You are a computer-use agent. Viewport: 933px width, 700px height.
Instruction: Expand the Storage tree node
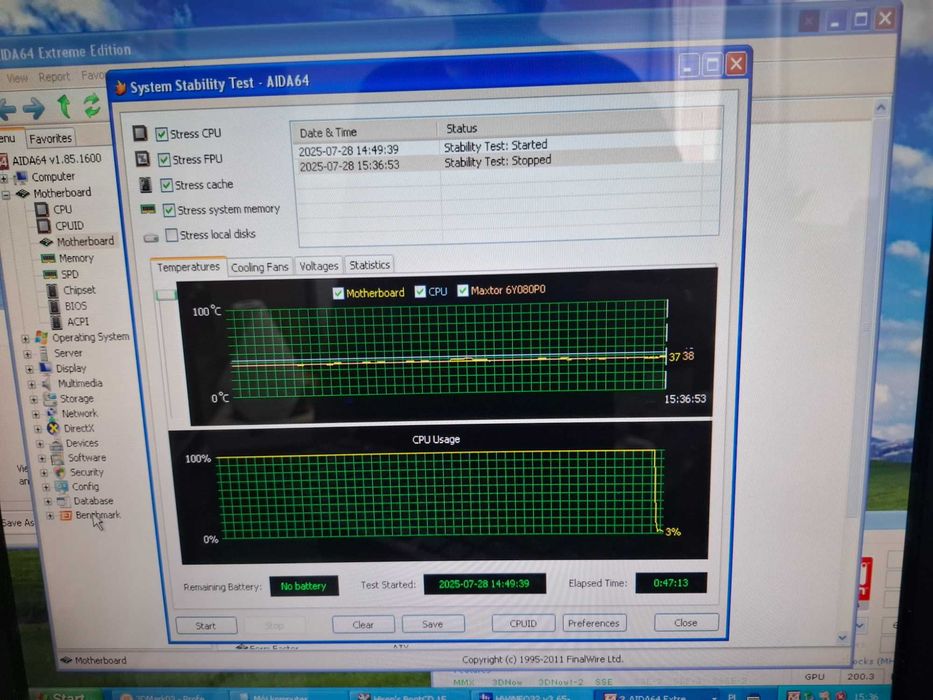(x=34, y=399)
